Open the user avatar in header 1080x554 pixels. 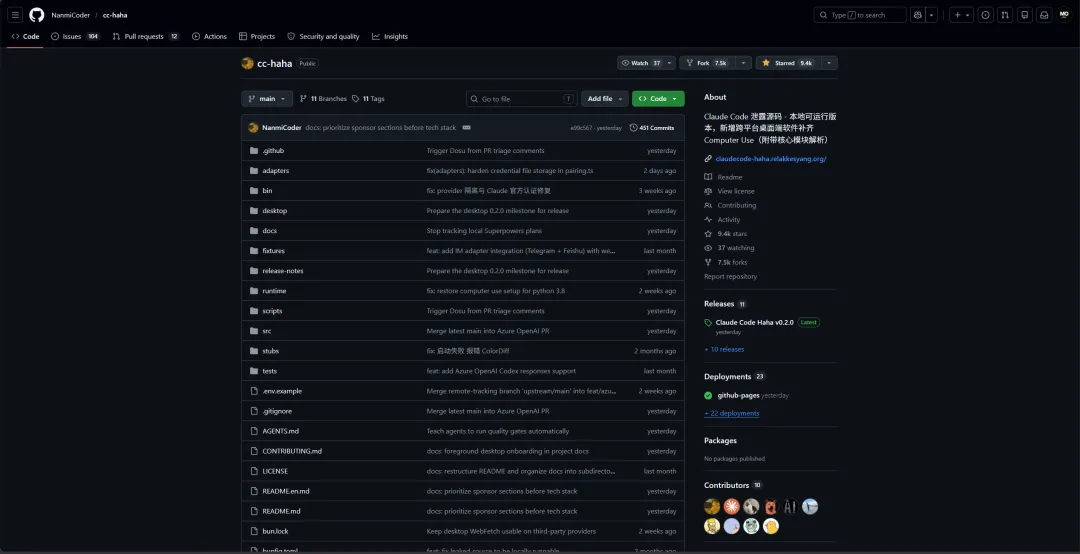pyautogui.click(x=1064, y=15)
